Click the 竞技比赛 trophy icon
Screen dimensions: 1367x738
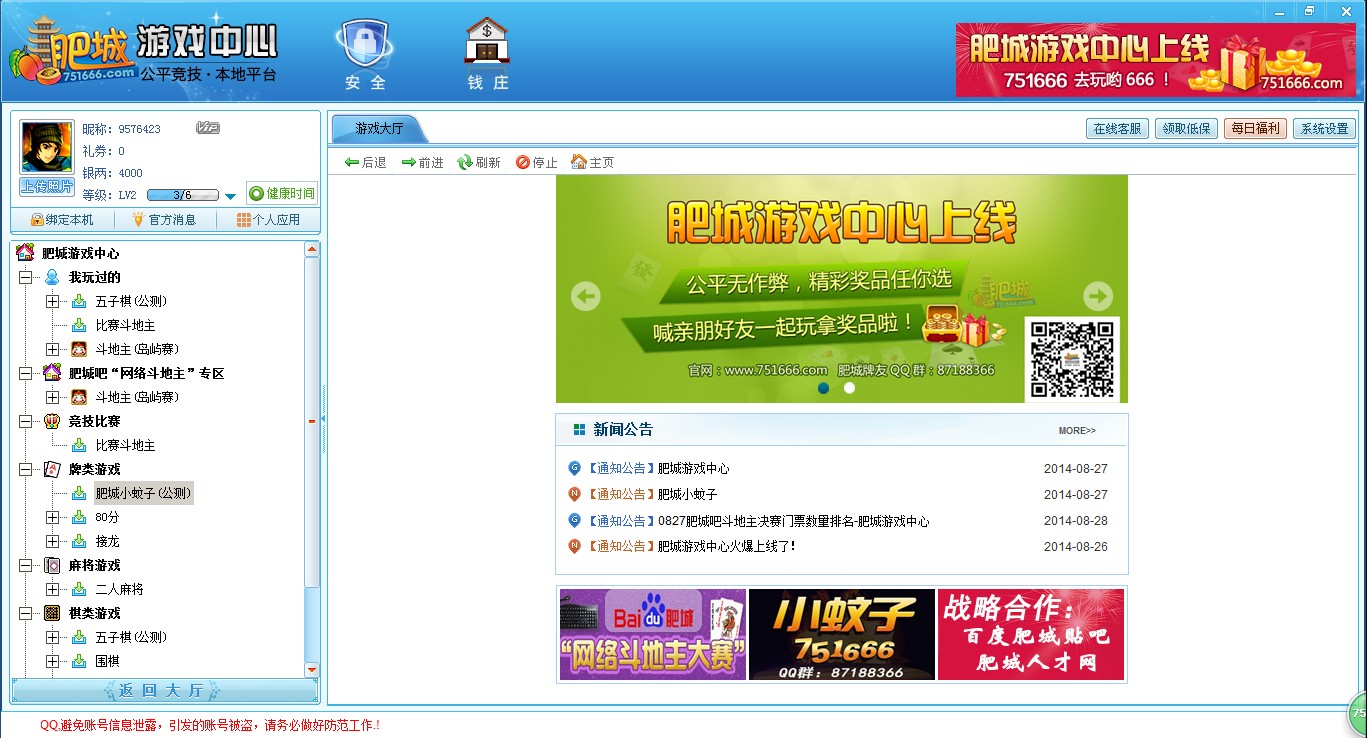[52, 421]
